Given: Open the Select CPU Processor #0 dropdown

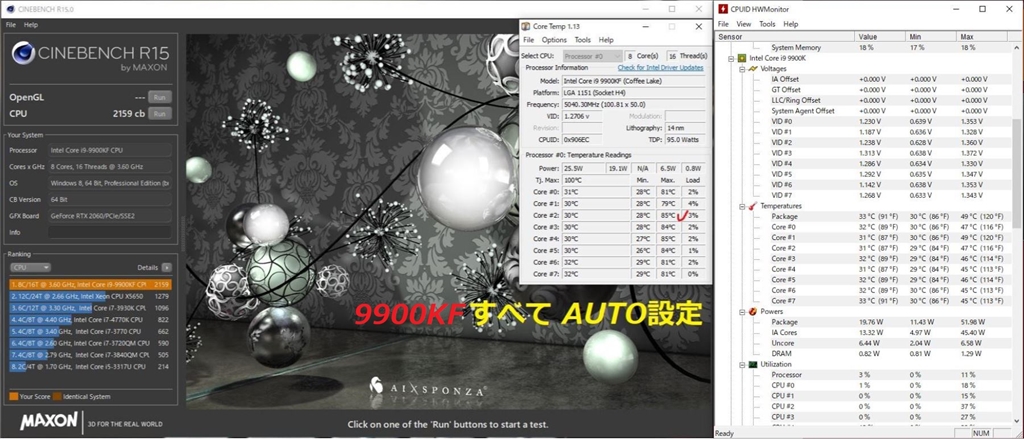Looking at the screenshot, I should [590, 55].
